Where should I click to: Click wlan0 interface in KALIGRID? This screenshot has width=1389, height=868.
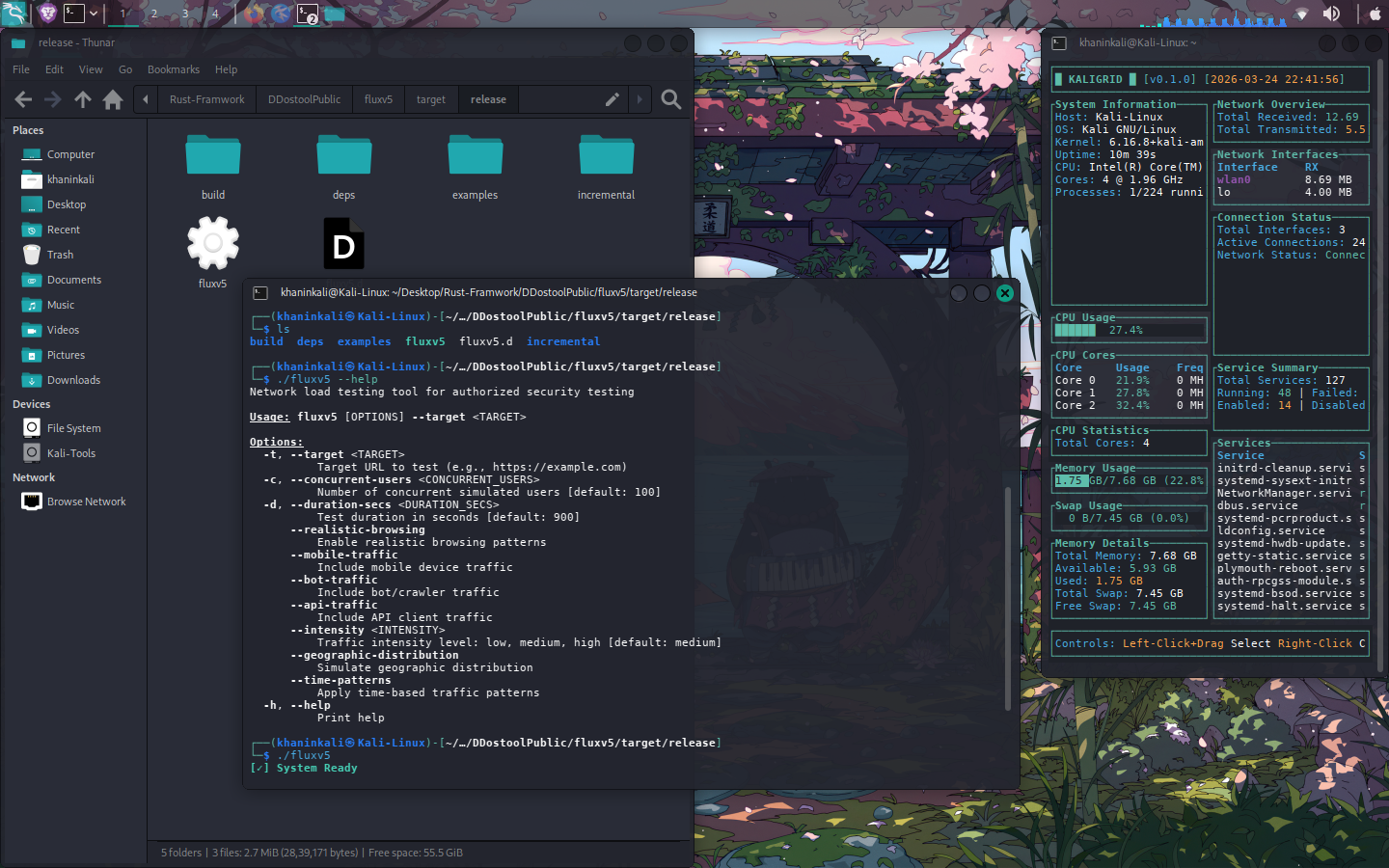1234,179
